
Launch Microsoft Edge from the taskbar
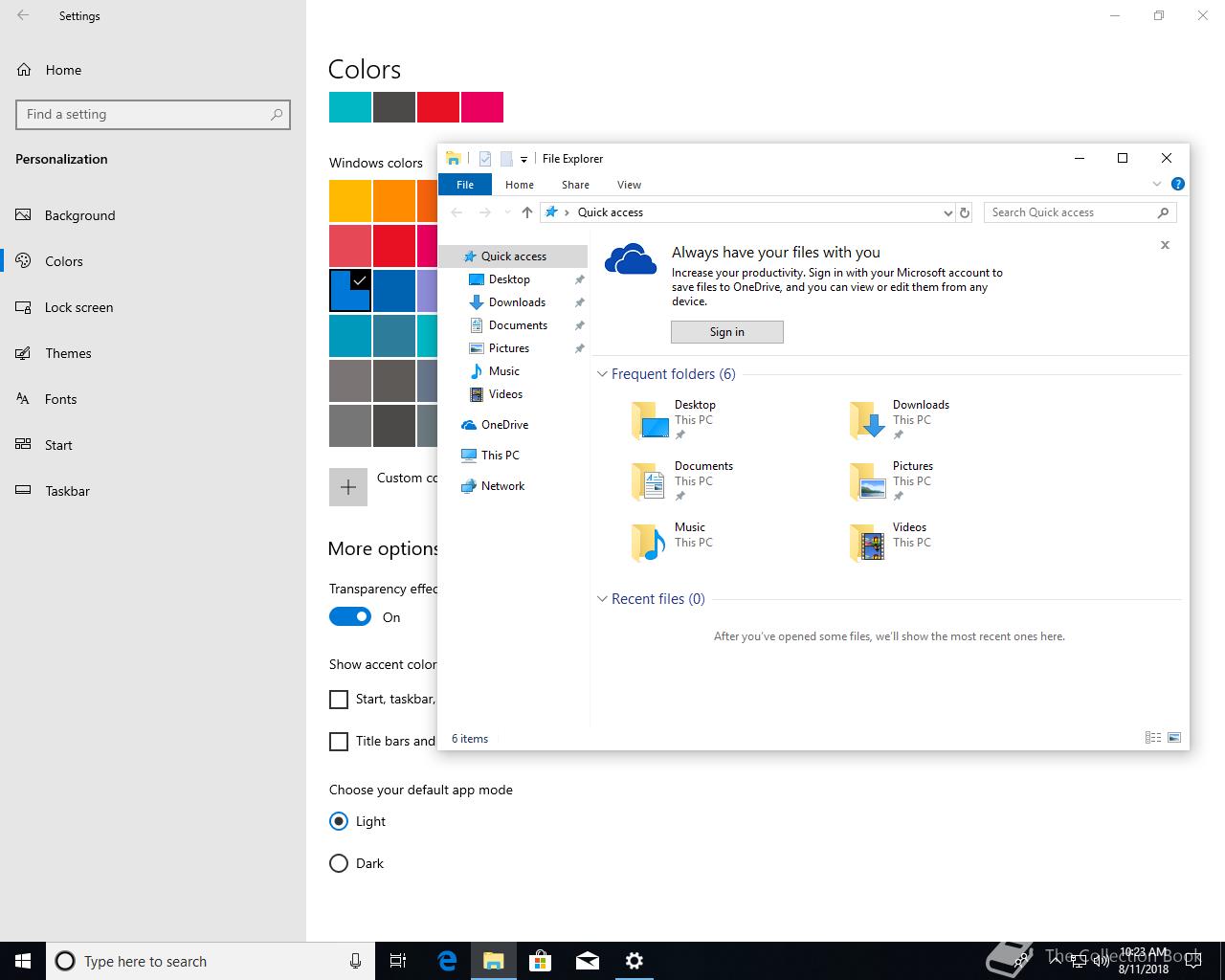(447, 961)
